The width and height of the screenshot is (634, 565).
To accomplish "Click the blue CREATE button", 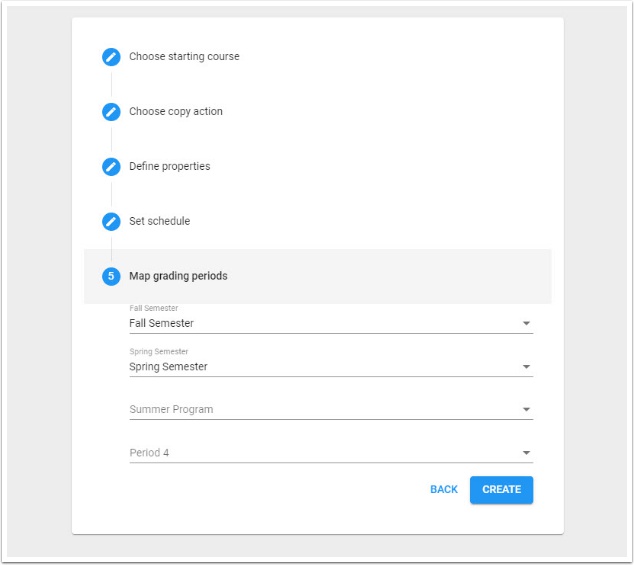I will tap(501, 490).
